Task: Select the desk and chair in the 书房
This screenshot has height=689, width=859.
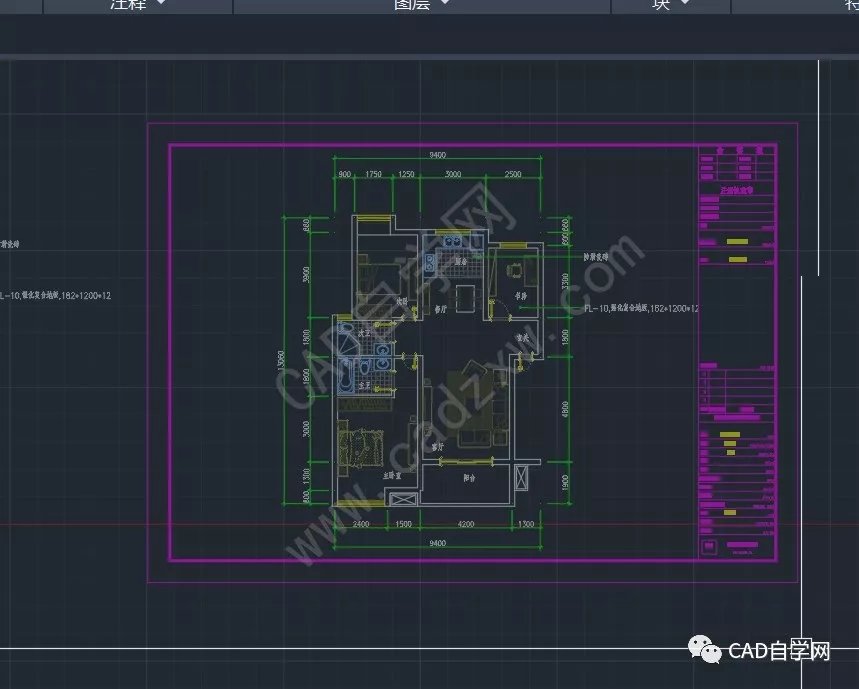Action: pos(517,270)
